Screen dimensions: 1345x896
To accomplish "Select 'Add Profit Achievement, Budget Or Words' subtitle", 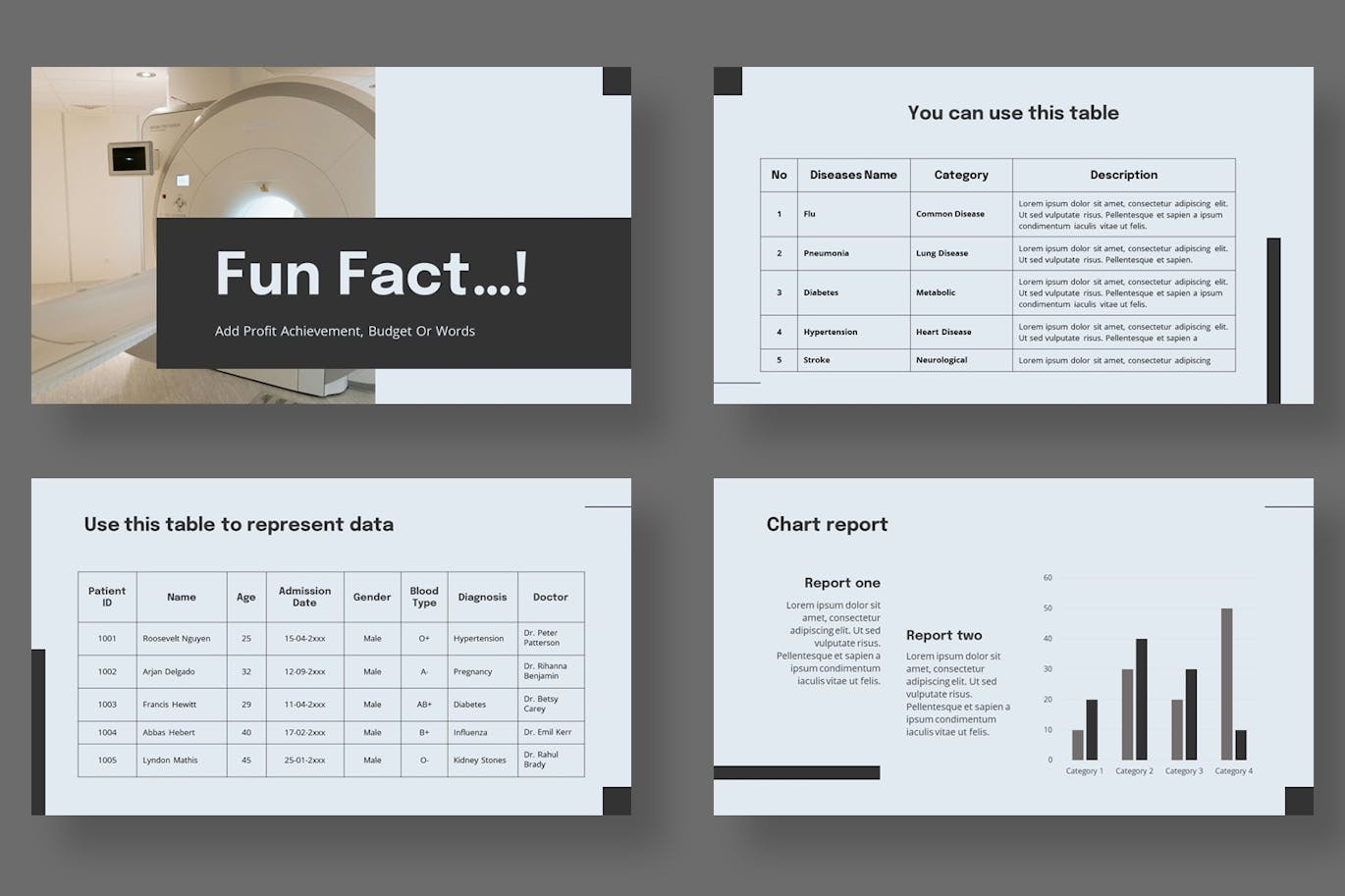I will 345,331.
